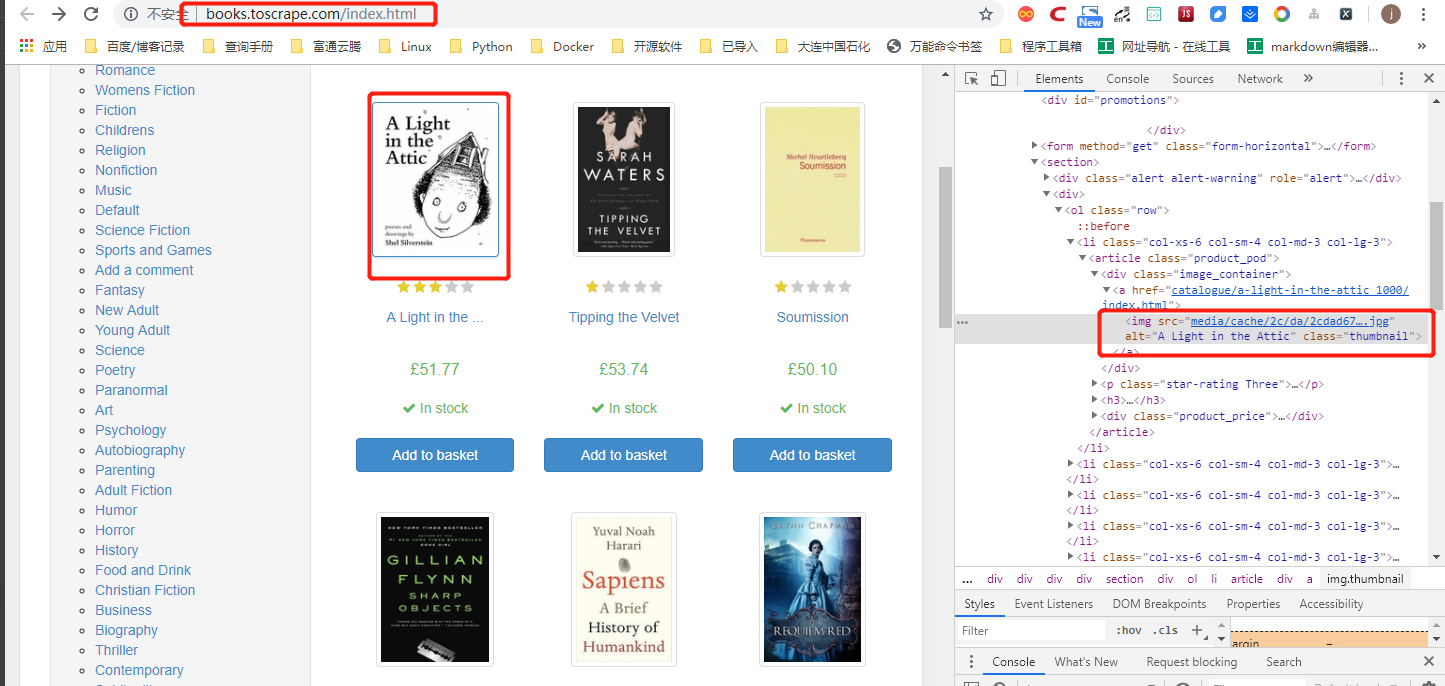Click the orange infinity extension icon

click(1025, 14)
